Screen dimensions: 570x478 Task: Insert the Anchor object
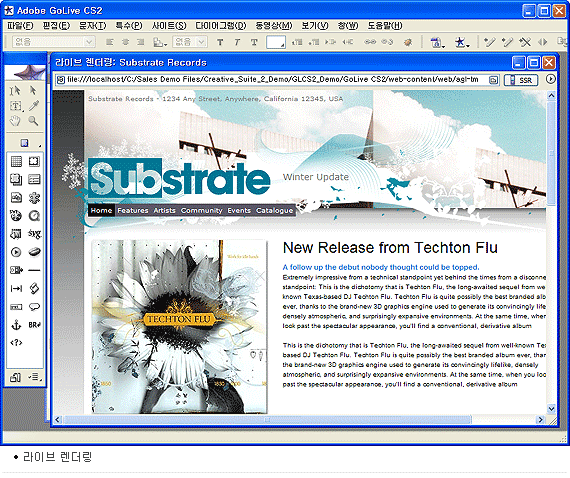16,325
